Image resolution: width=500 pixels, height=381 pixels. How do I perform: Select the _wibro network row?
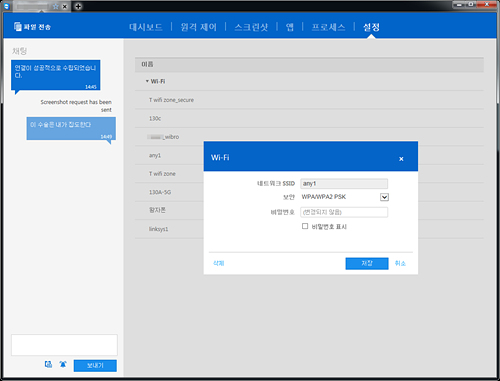coord(309,137)
